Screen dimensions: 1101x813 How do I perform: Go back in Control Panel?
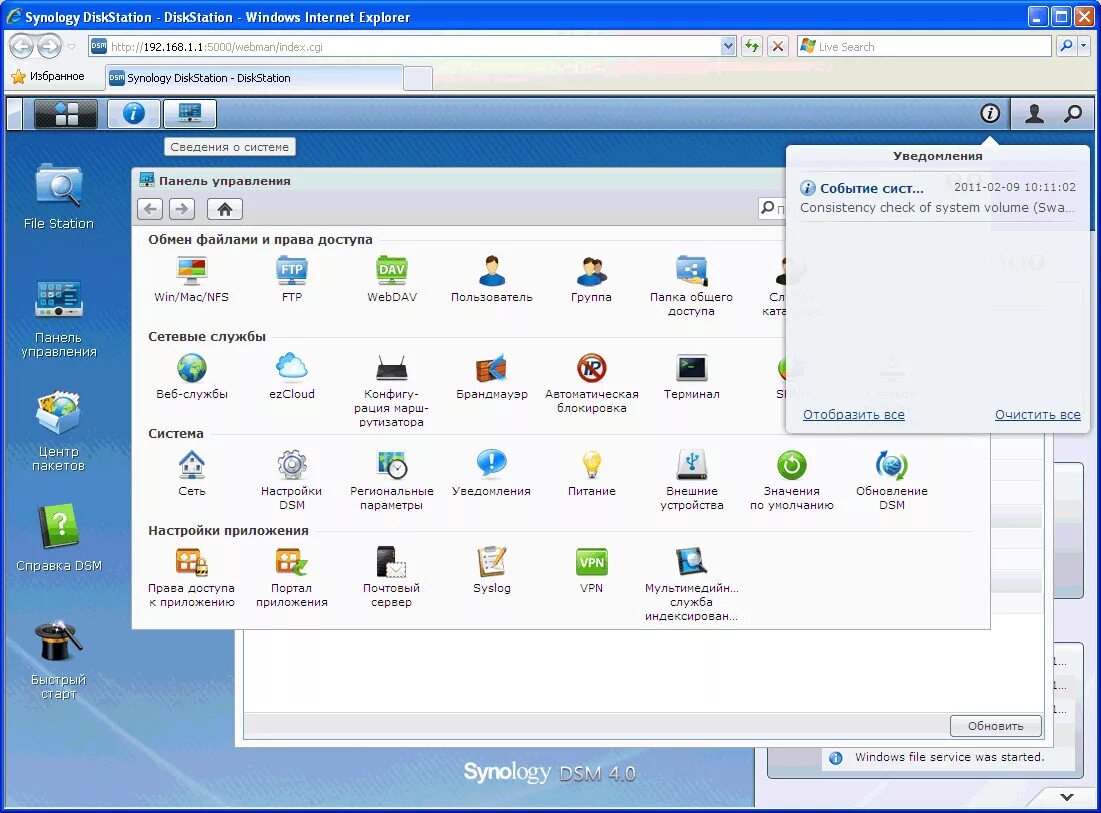(150, 209)
